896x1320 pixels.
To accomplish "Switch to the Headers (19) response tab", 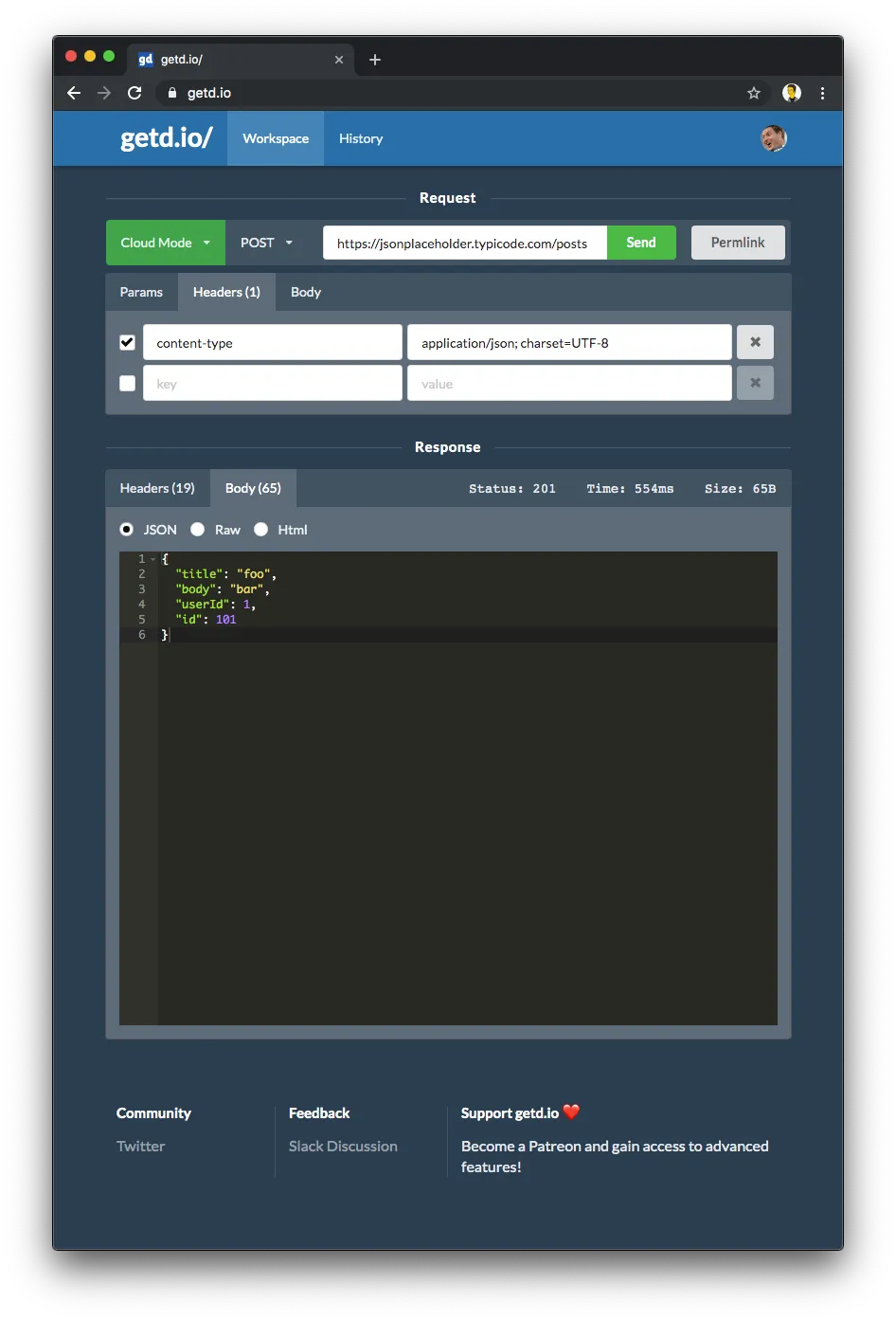I will [156, 487].
